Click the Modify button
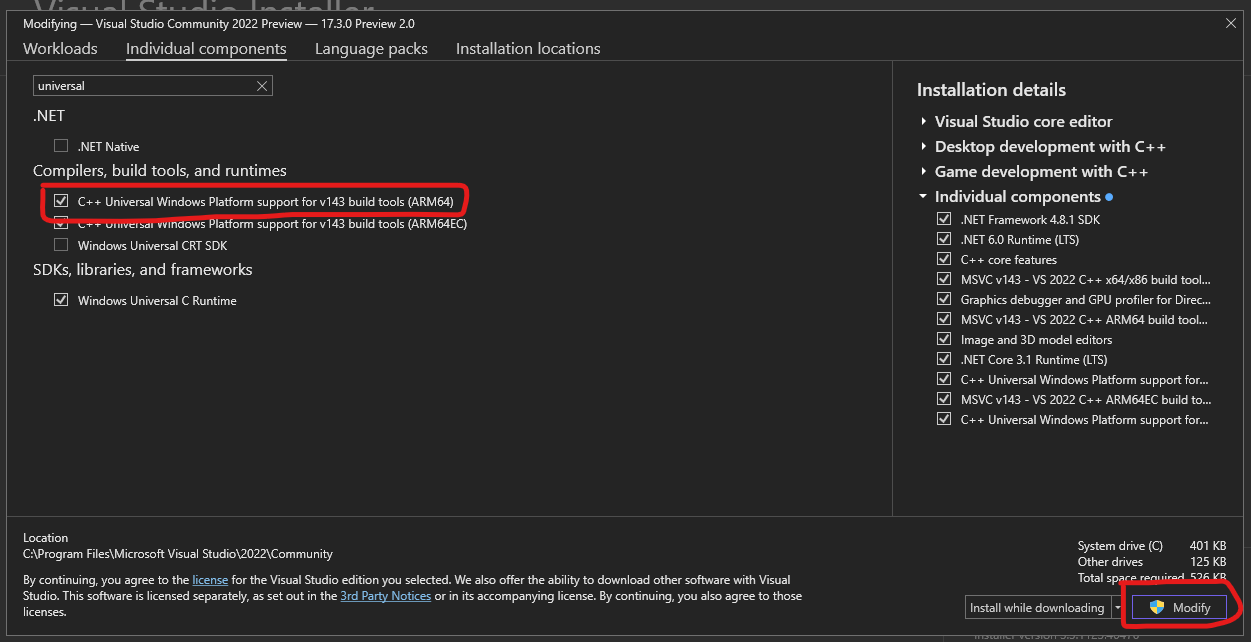The height and width of the screenshot is (642, 1251). point(1179,607)
